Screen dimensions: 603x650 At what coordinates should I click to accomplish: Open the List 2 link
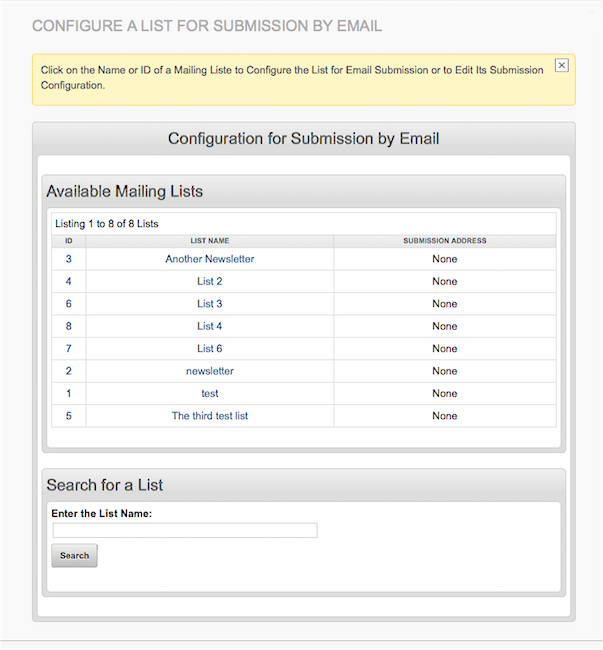point(210,281)
